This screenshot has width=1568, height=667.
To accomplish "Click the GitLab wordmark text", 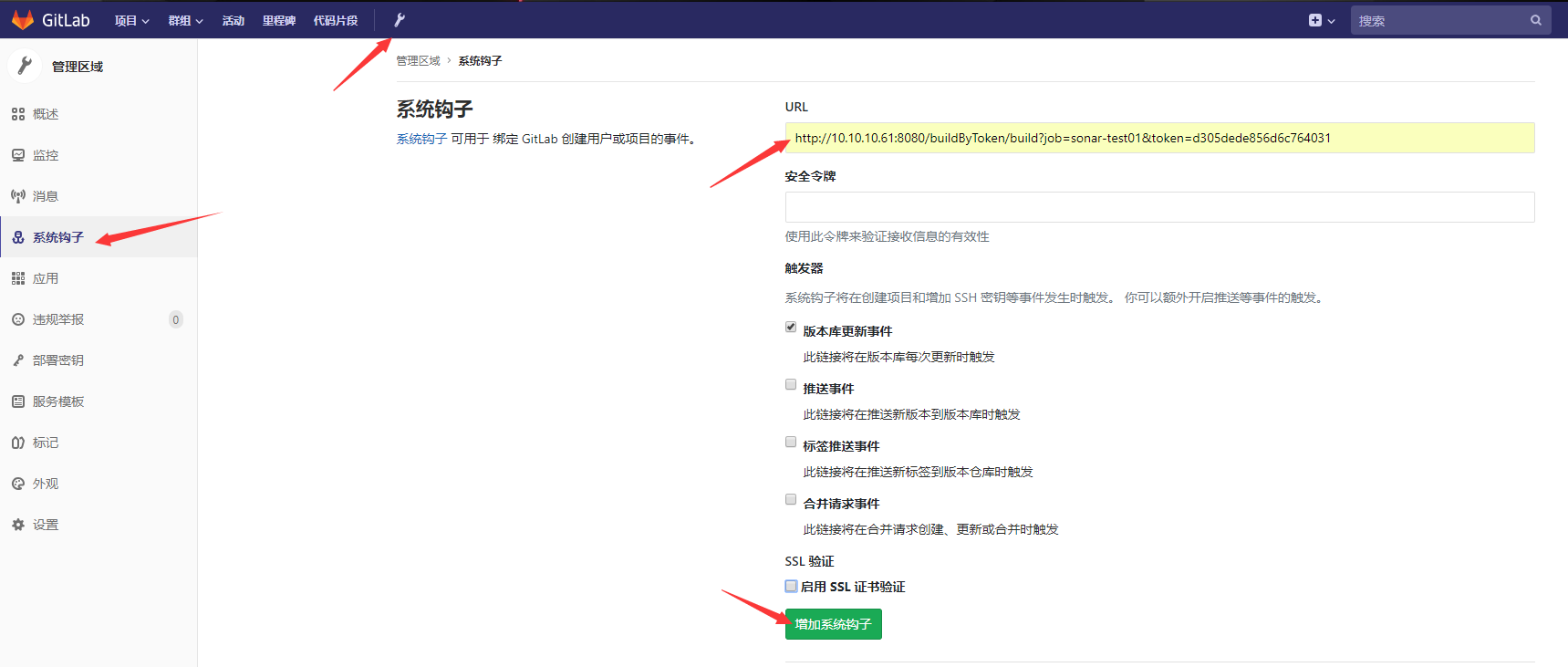I will [x=66, y=20].
